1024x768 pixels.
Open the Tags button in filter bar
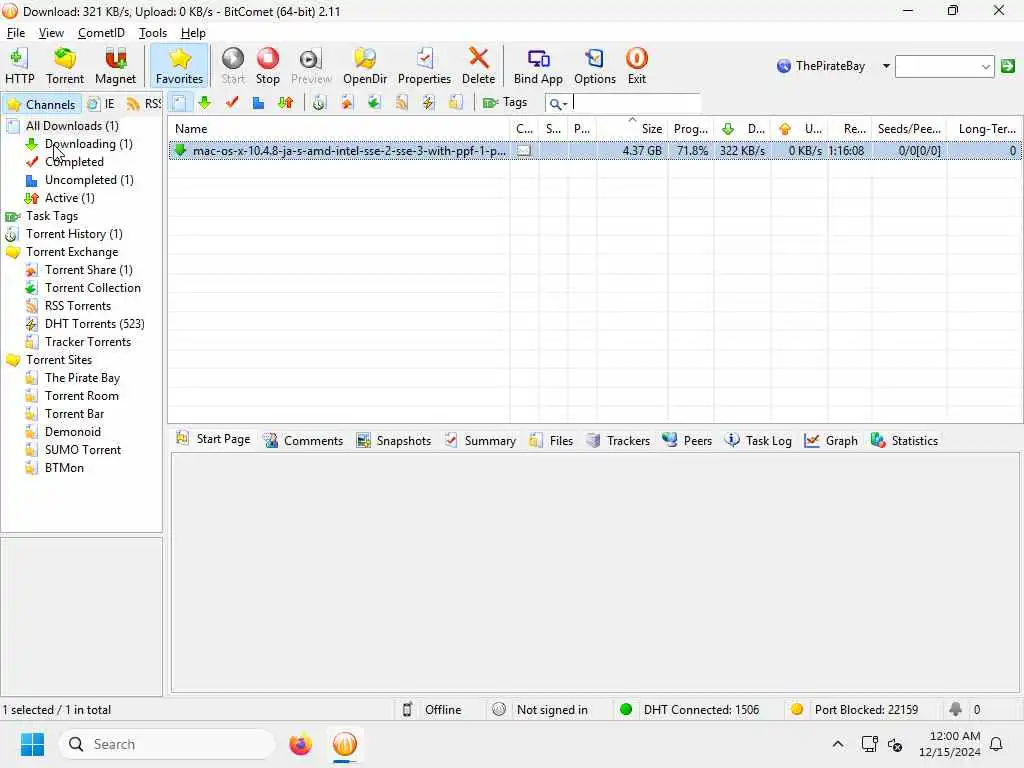point(505,103)
